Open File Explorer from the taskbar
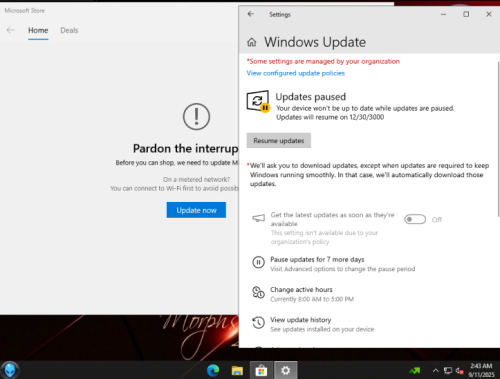The height and width of the screenshot is (379, 500). [x=237, y=370]
